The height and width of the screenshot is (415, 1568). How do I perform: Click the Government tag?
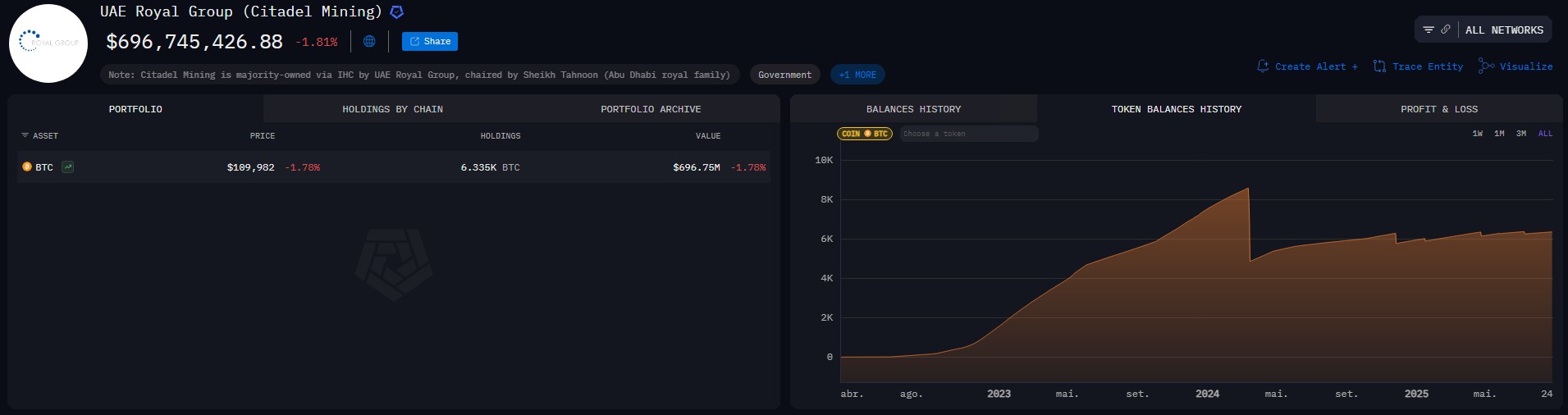coord(784,75)
